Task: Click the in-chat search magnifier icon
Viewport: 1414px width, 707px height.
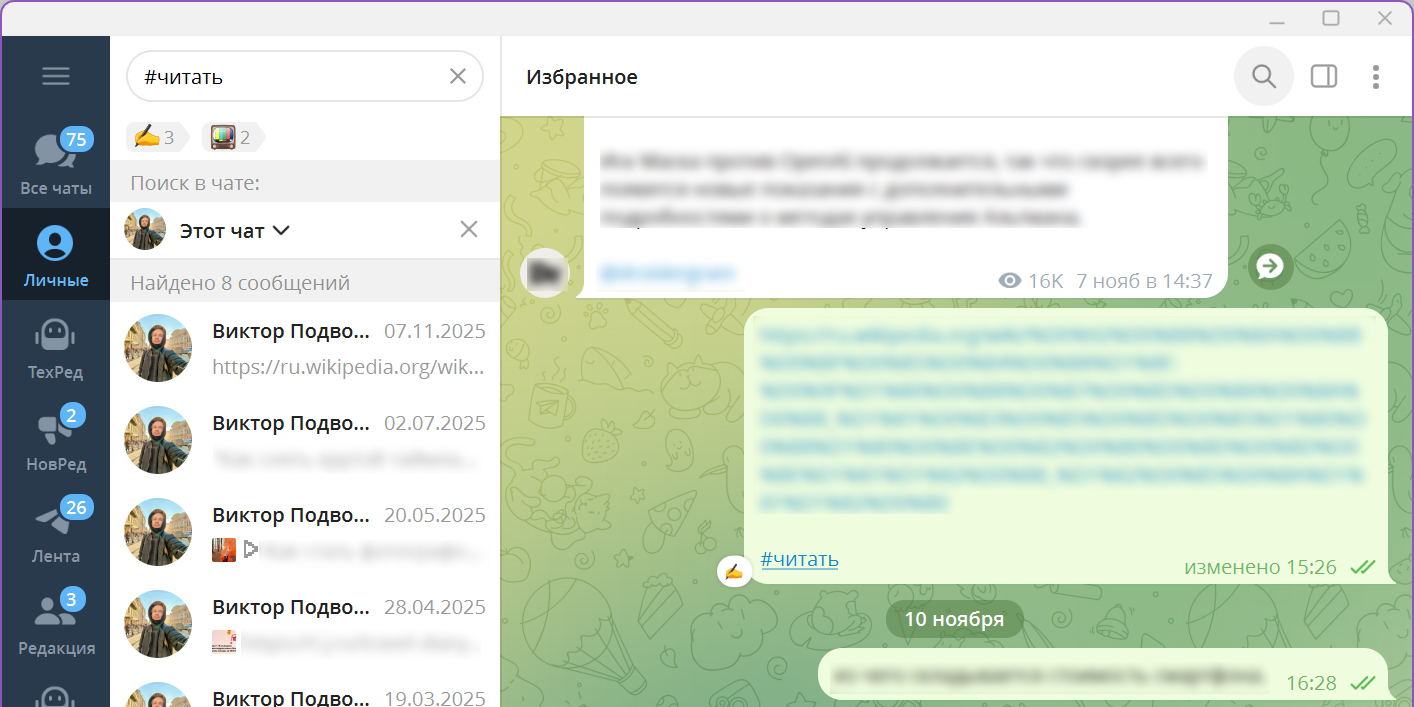Action: (1263, 75)
